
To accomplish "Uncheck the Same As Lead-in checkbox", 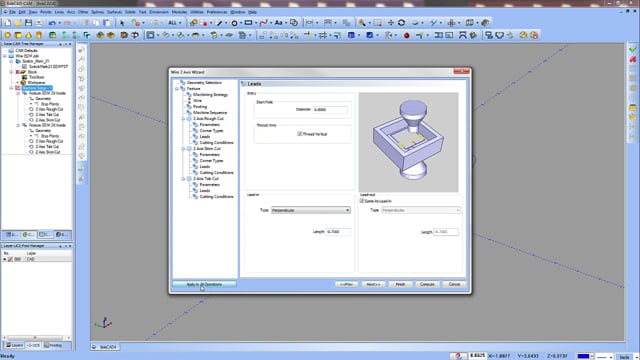I will pyautogui.click(x=362, y=201).
